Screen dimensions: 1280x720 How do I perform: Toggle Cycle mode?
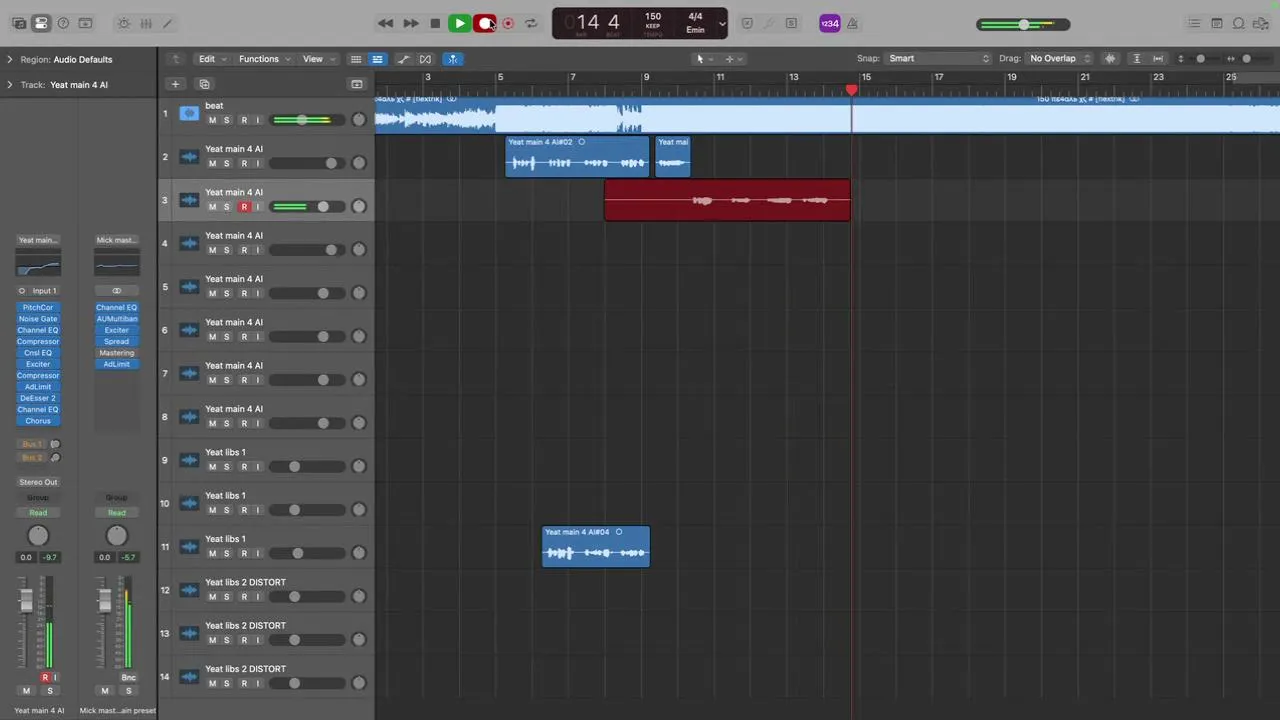(531, 23)
